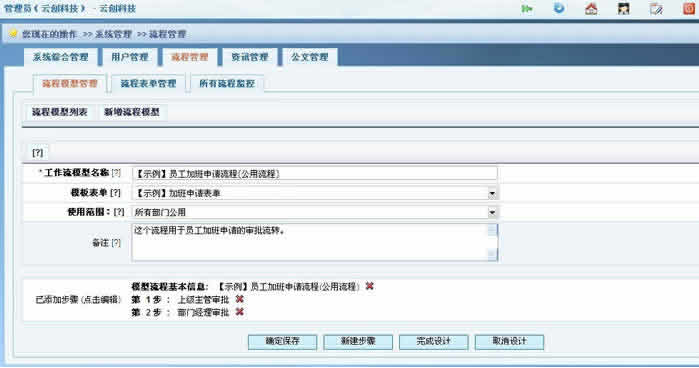Screen dimensions: 699x368
Task: Open the [?] help in the section header
Action: pyautogui.click(x=38, y=153)
